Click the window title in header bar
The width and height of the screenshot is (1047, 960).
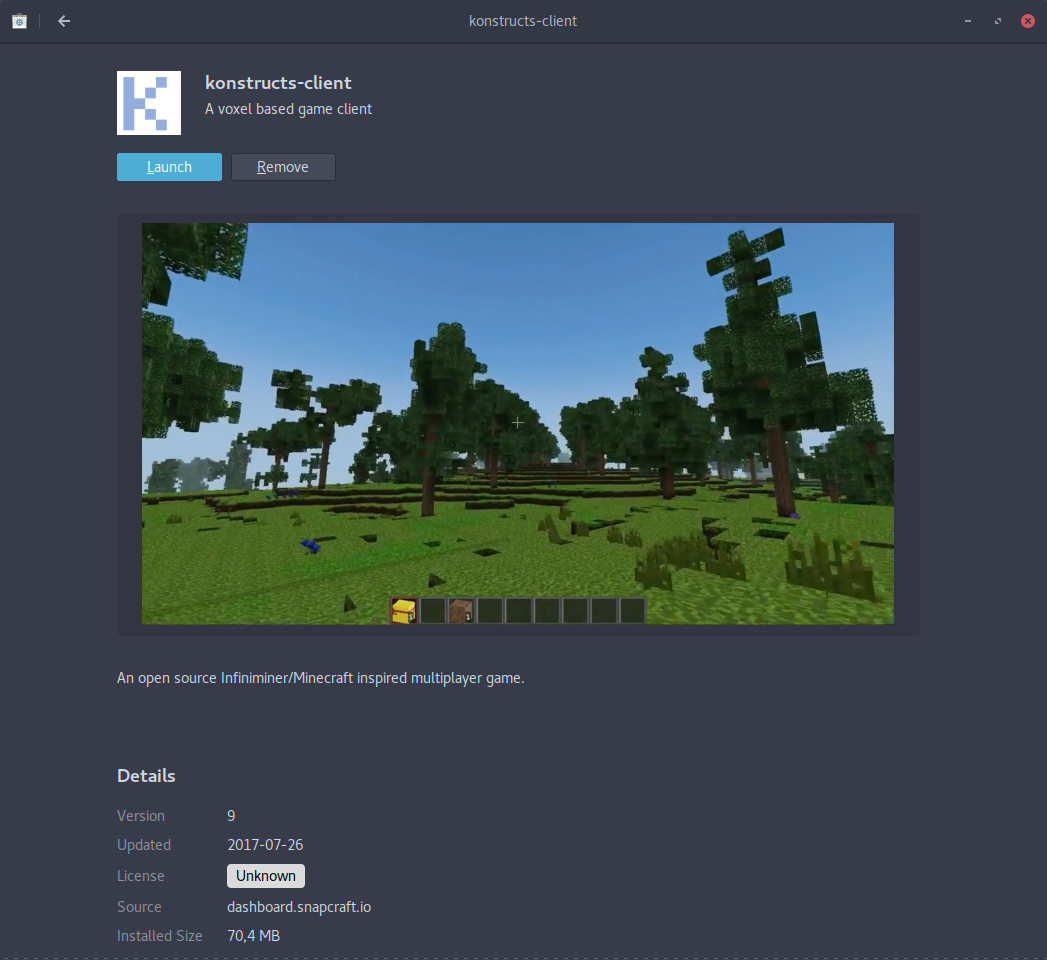(523, 21)
